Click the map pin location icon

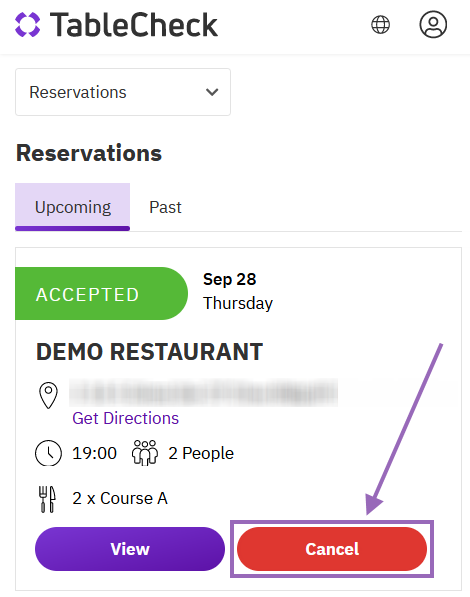point(48,395)
